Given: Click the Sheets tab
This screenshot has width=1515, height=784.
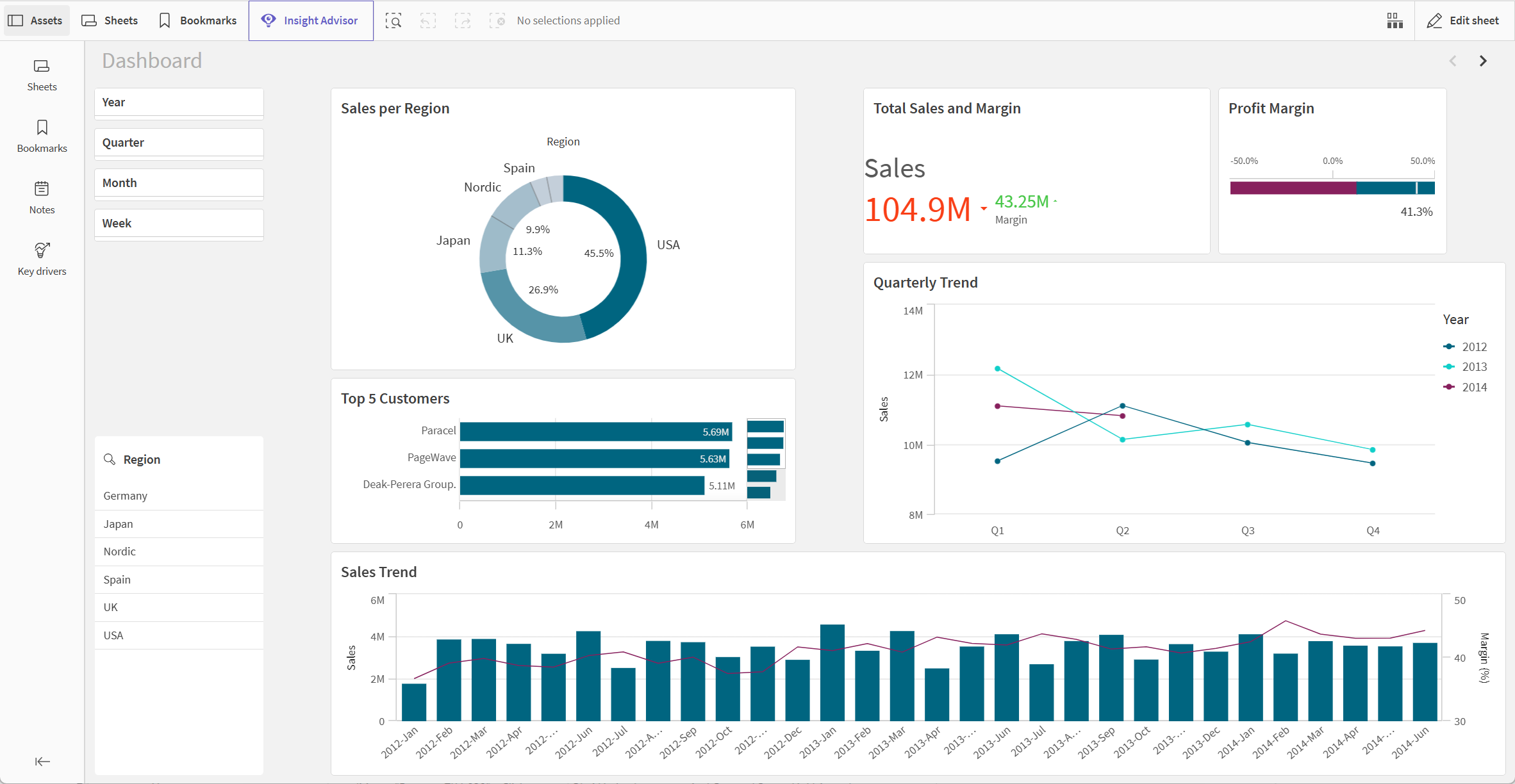Looking at the screenshot, I should (112, 19).
